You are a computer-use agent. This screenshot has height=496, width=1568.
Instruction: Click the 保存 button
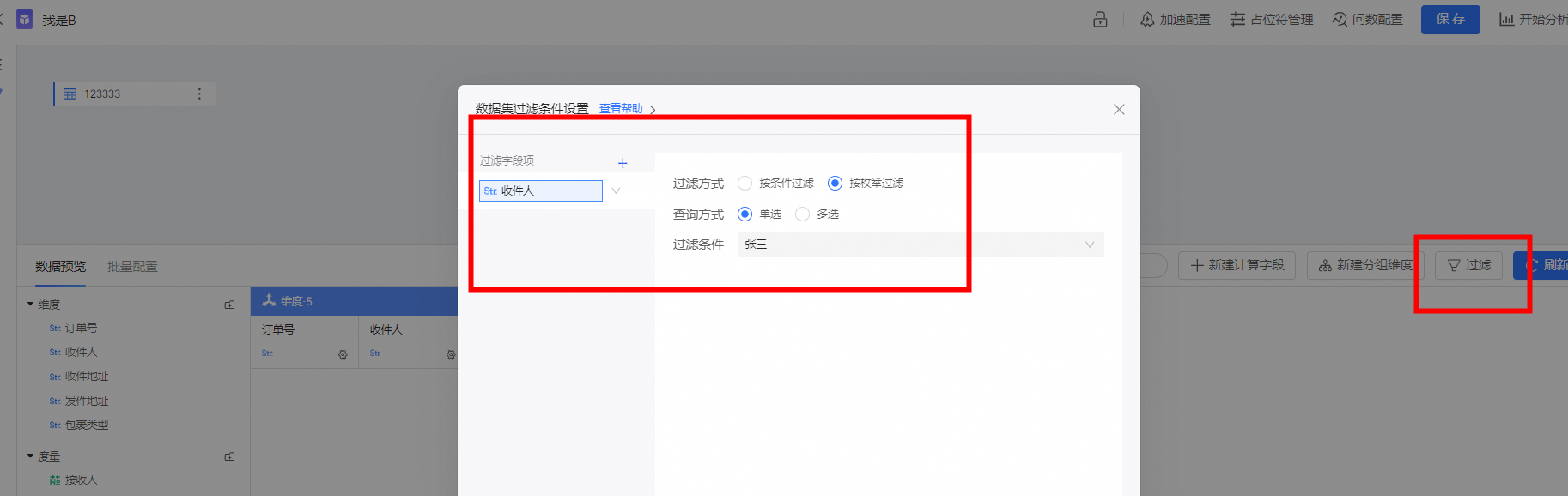1449,19
